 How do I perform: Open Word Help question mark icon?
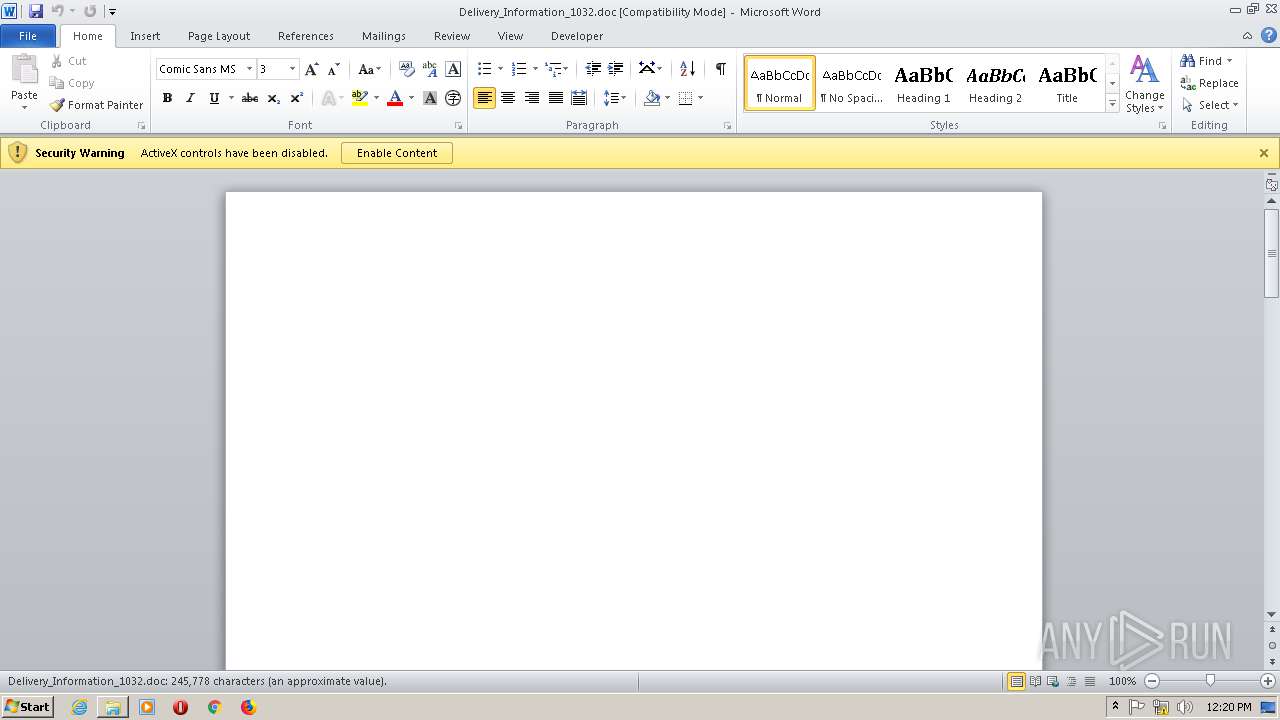[1269, 35]
